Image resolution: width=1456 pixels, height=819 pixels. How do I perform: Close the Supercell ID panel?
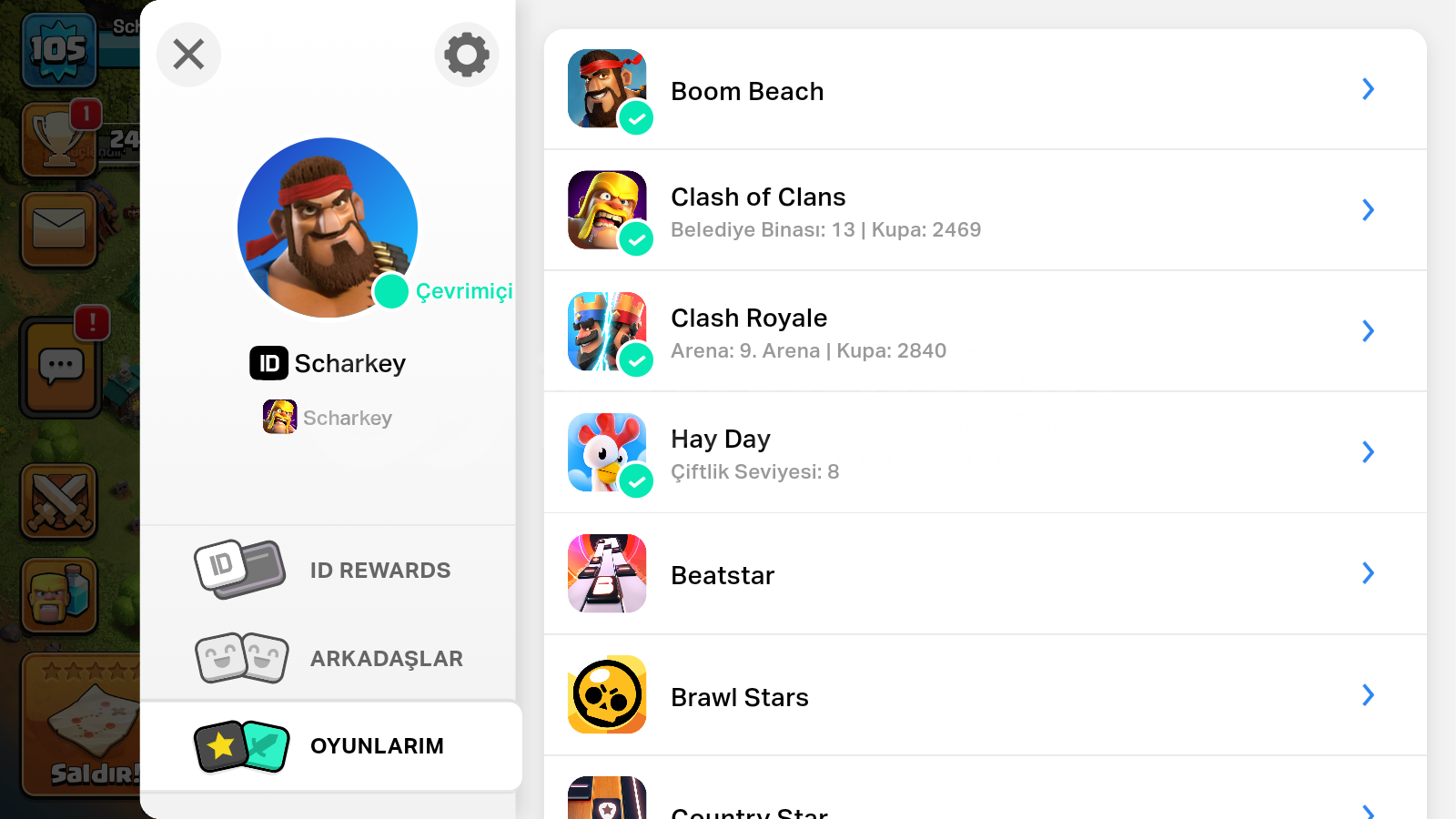tap(188, 55)
